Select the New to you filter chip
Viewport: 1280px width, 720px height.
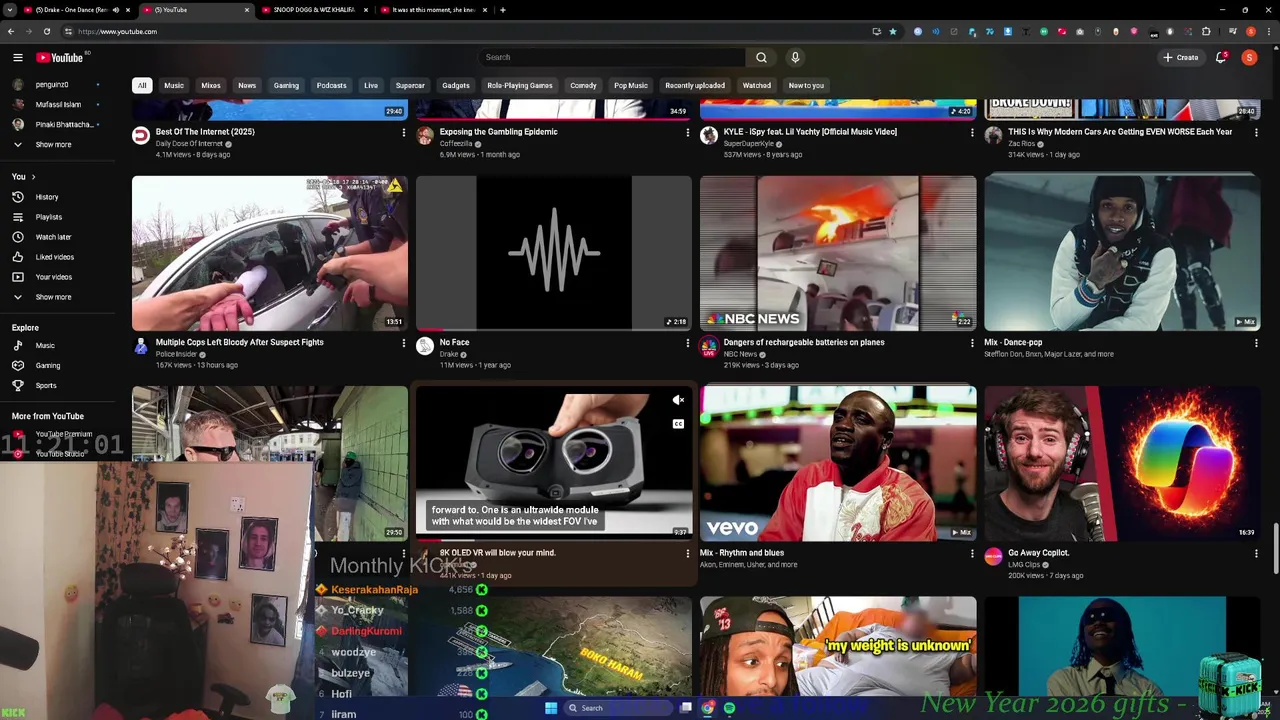tap(806, 86)
